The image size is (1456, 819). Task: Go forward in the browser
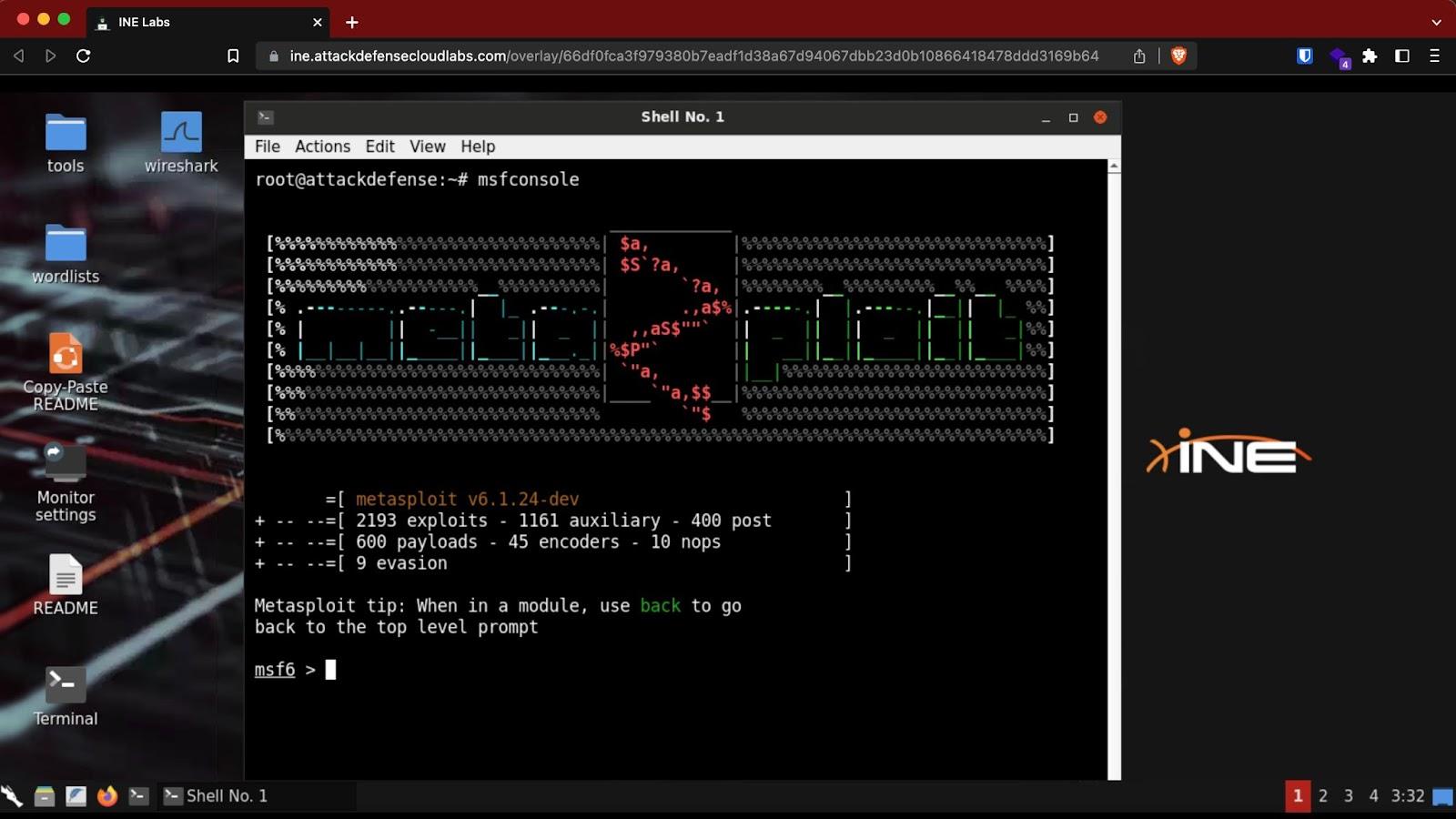pyautogui.click(x=51, y=56)
